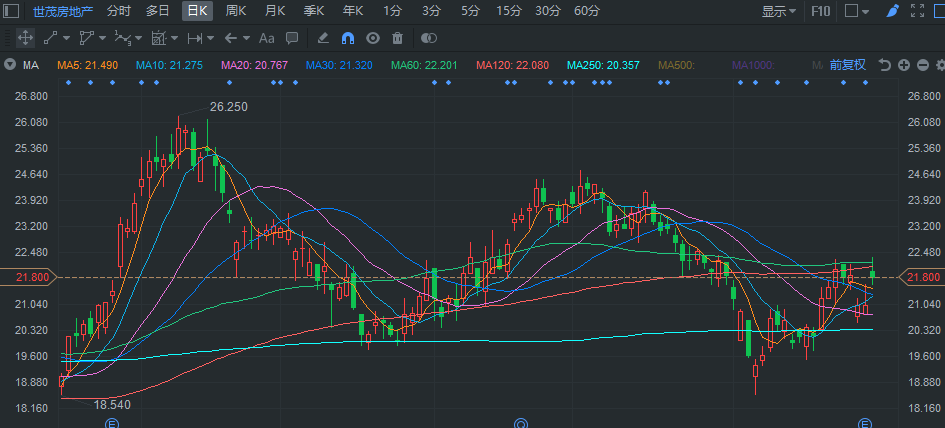Expand the wave line tool dropdown arrow
The height and width of the screenshot is (428, 945).
[139, 39]
